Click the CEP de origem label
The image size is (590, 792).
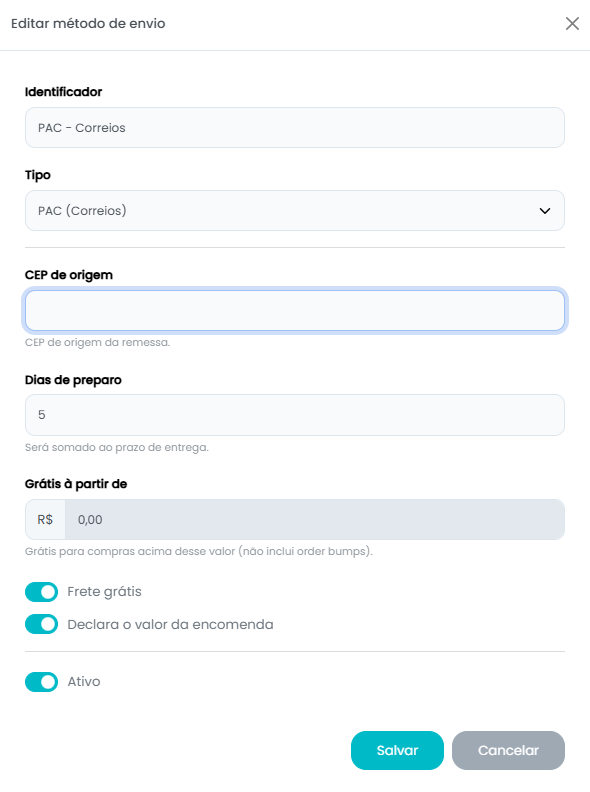69,275
